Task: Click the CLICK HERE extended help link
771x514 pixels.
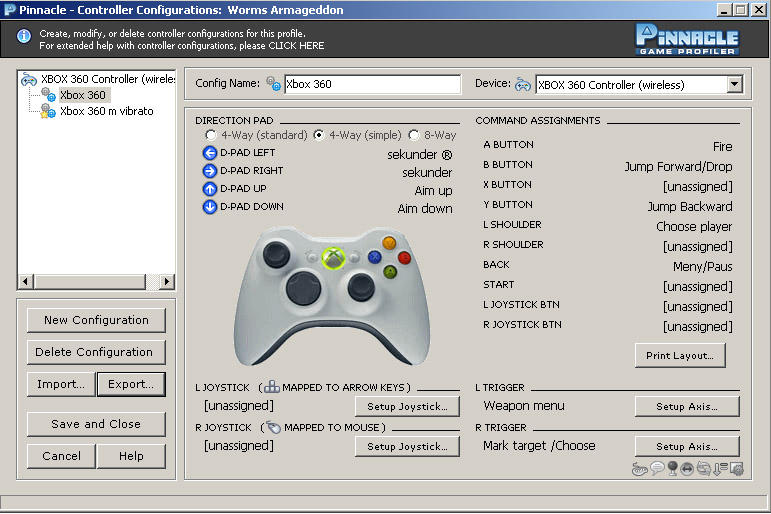Action: click(x=296, y=46)
